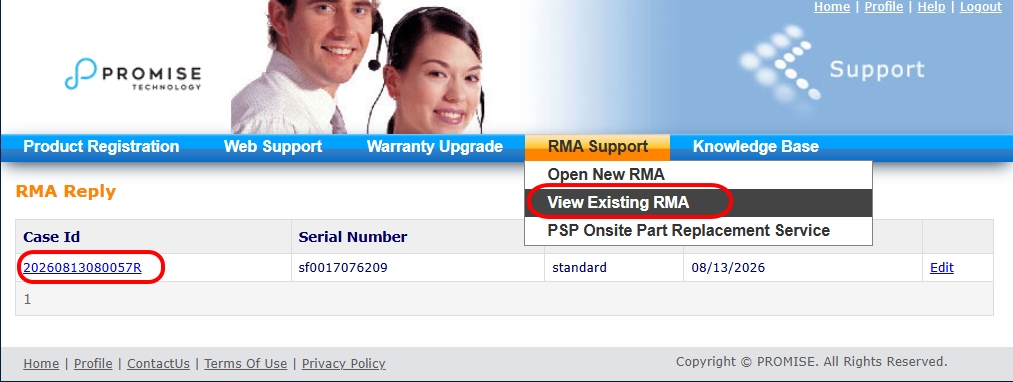Viewport: 1013px width, 382px height.
Task: Choose View Existing RMA menu entry
Action: pyautogui.click(x=698, y=202)
